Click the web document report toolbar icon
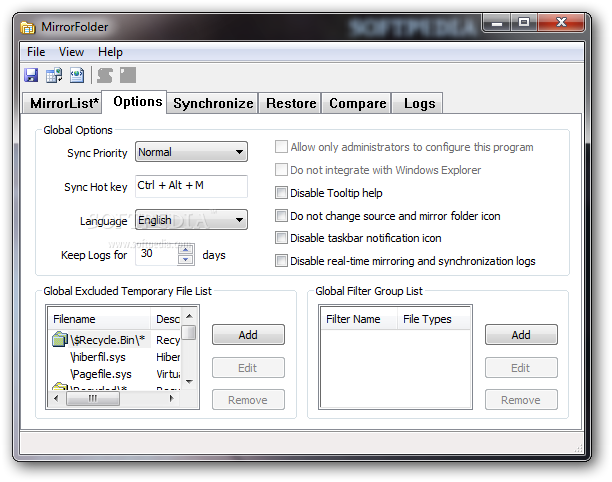The width and height of the screenshot is (612, 482). (76, 75)
